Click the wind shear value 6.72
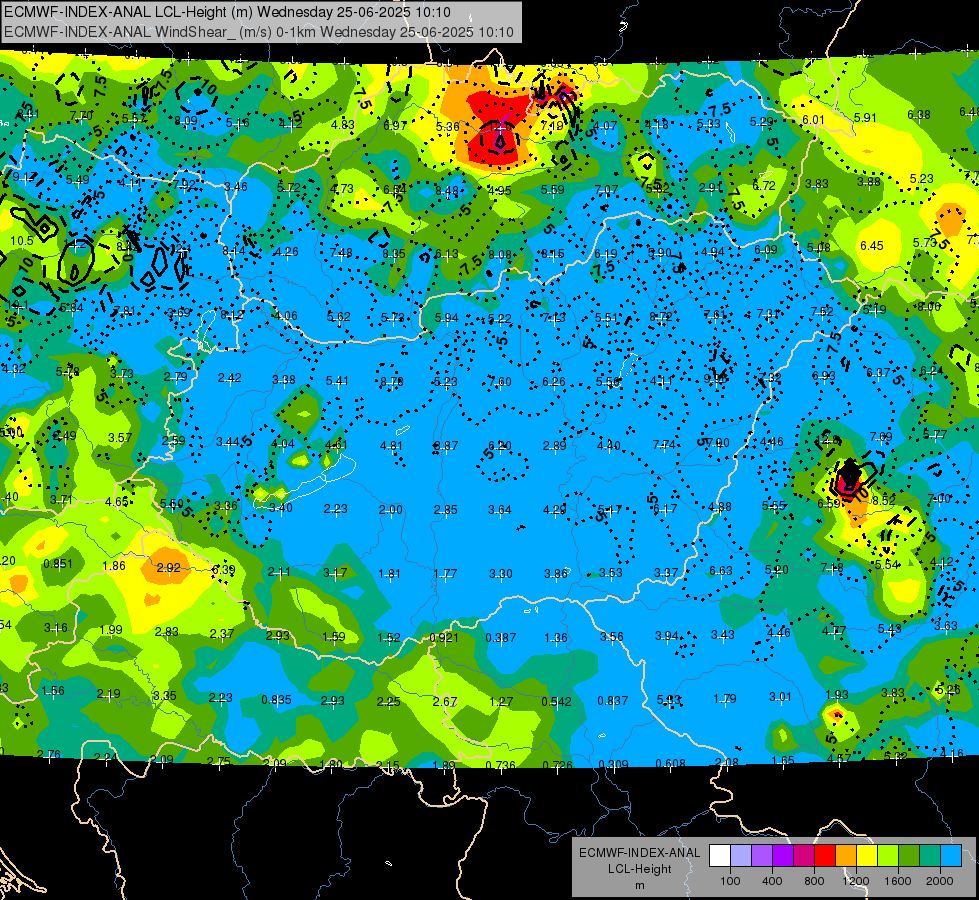Viewport: 979px width, 900px height. tap(764, 185)
